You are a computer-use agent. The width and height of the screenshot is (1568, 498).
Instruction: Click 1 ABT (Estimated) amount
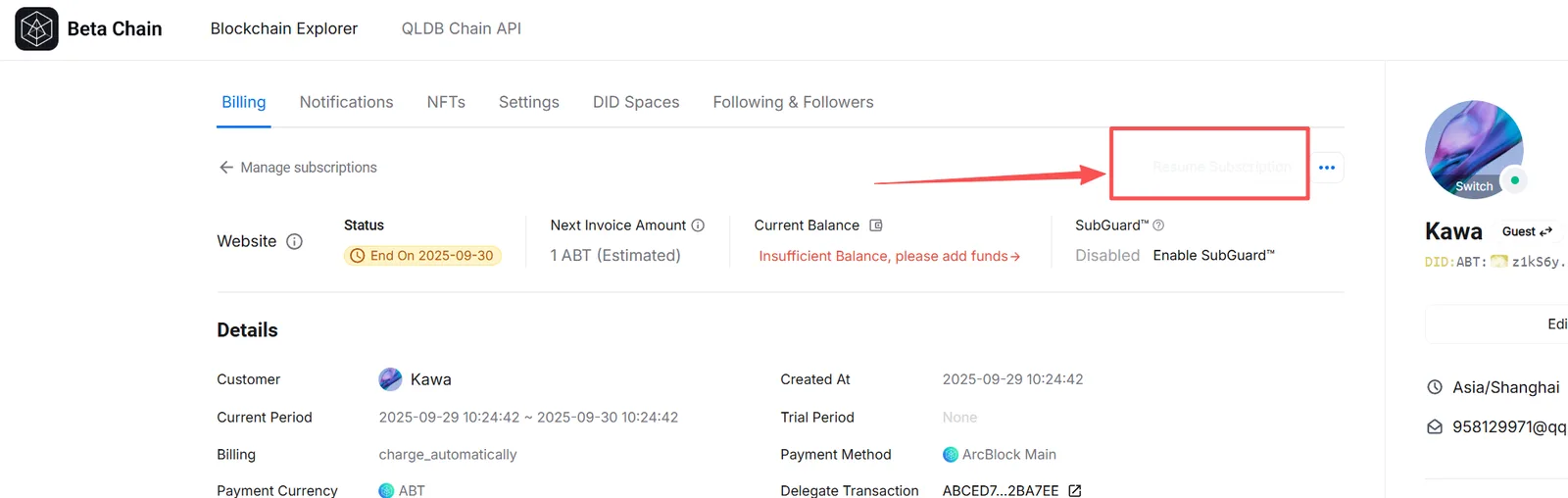615,256
